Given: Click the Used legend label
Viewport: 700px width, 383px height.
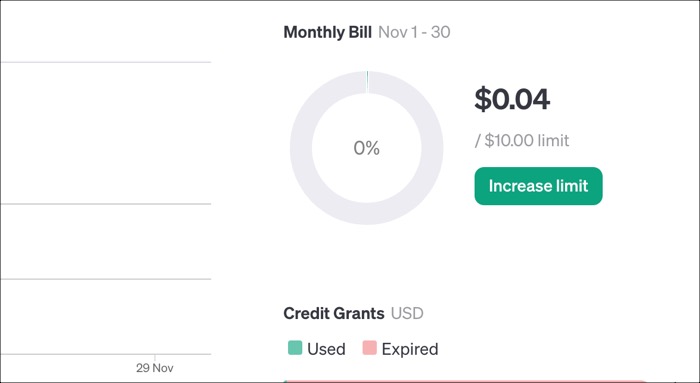Looking at the screenshot, I should click(326, 349).
